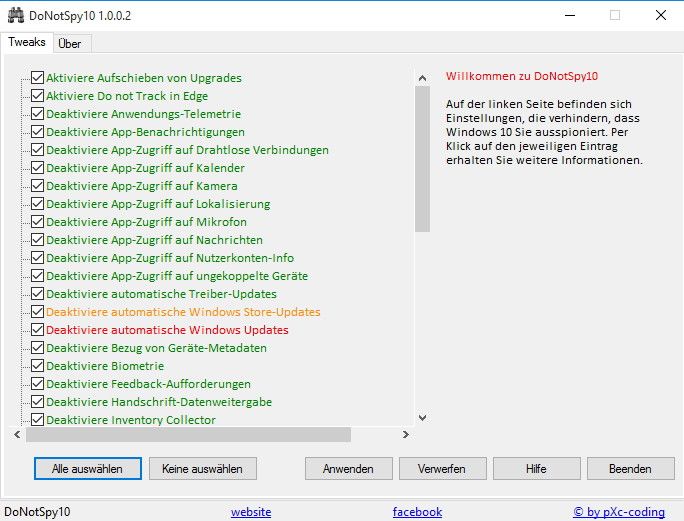The height and width of the screenshot is (521, 684).
Task: Discard changes with Verwerfen button
Action: coord(442,469)
